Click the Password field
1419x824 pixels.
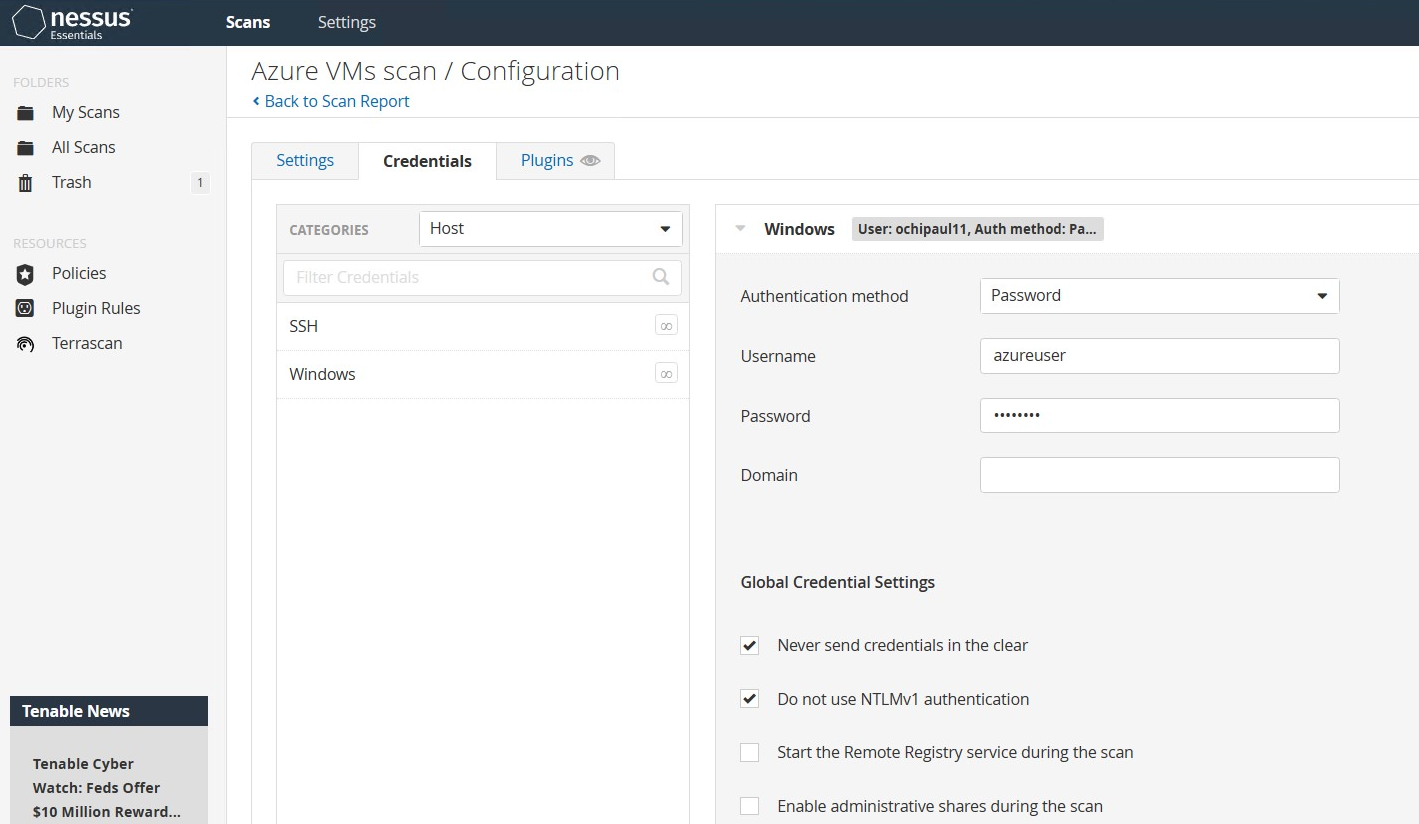point(1160,415)
